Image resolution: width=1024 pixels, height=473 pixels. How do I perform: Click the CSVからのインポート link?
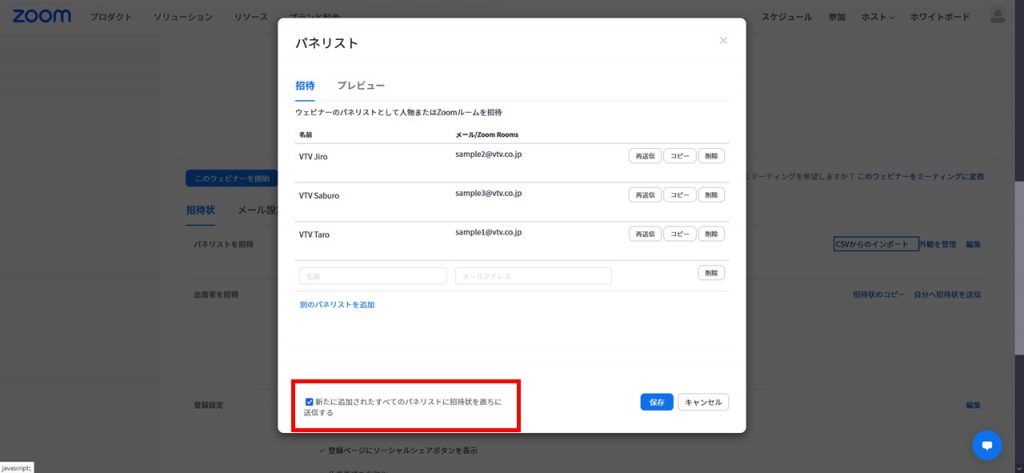(x=874, y=244)
